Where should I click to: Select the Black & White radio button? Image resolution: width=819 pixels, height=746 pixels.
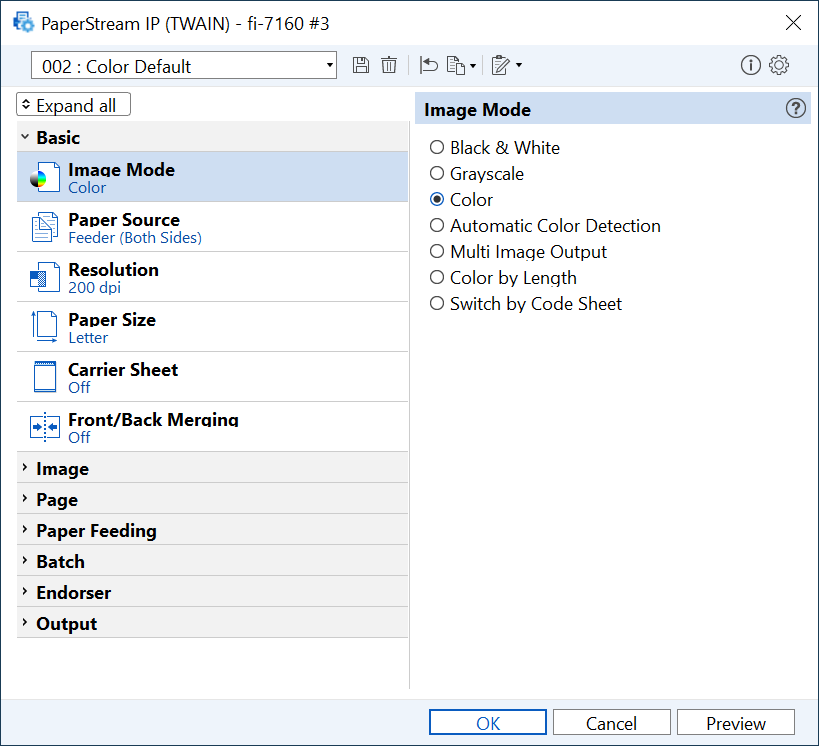(x=437, y=147)
